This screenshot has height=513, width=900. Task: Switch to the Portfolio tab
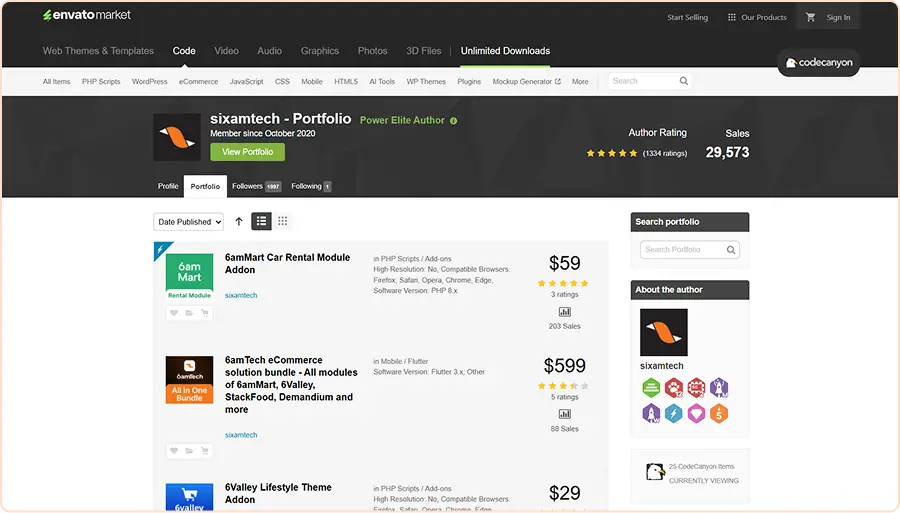205,186
